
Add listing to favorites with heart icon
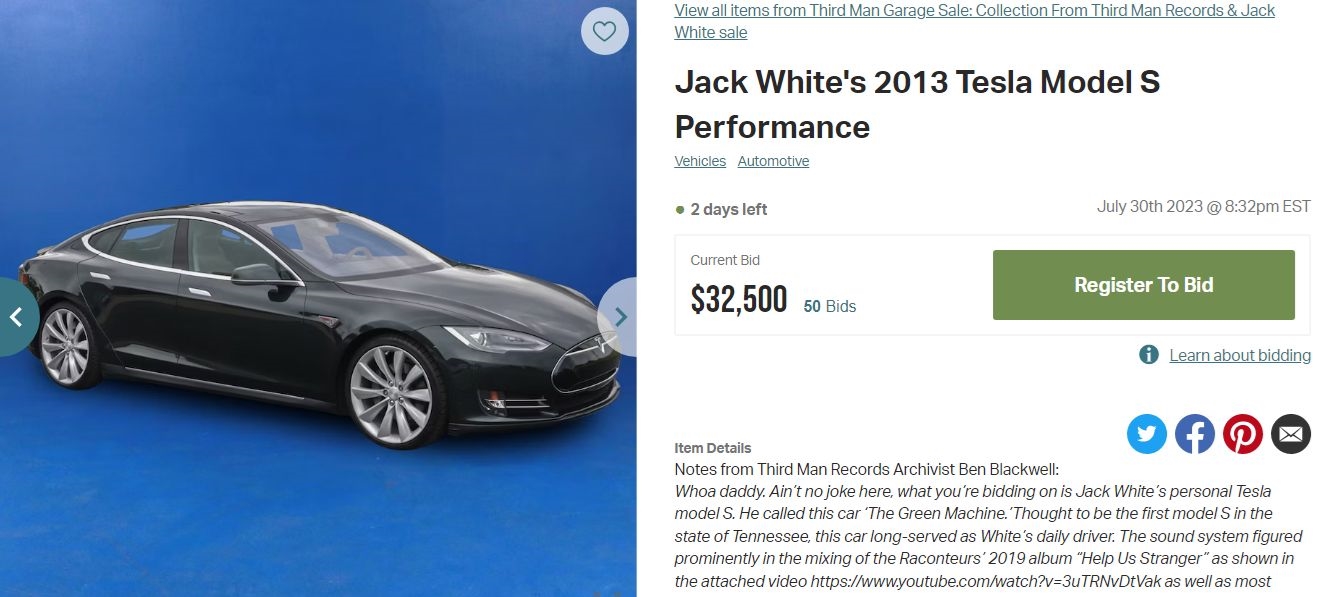(x=604, y=31)
